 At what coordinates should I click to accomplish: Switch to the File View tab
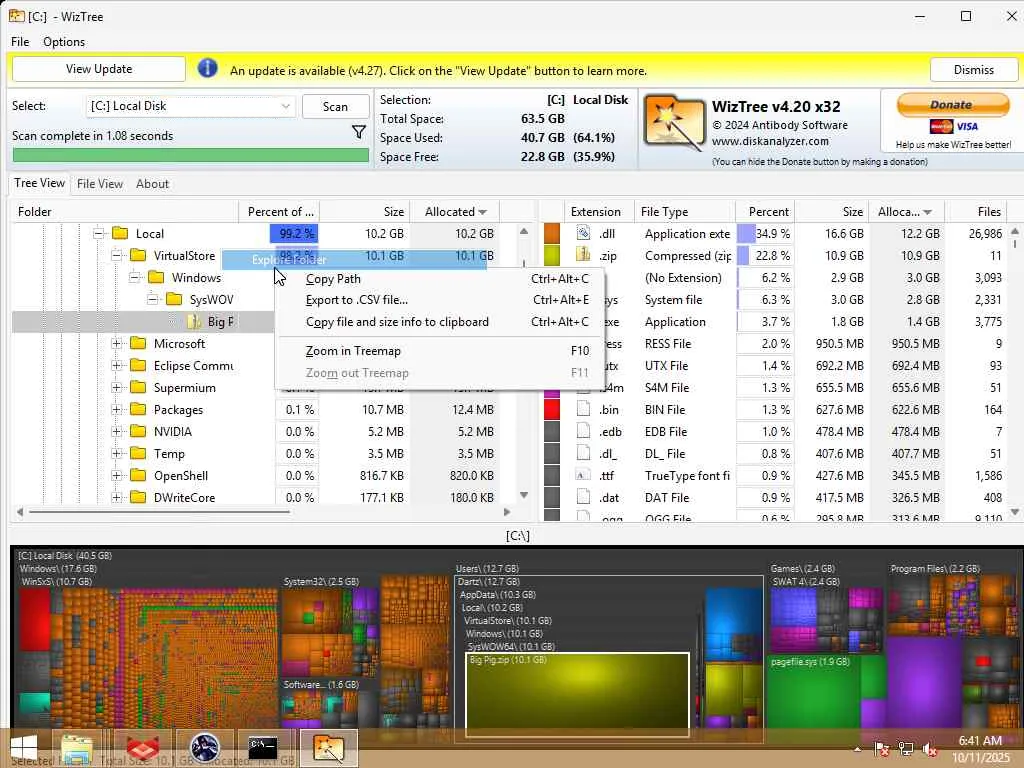(x=99, y=184)
